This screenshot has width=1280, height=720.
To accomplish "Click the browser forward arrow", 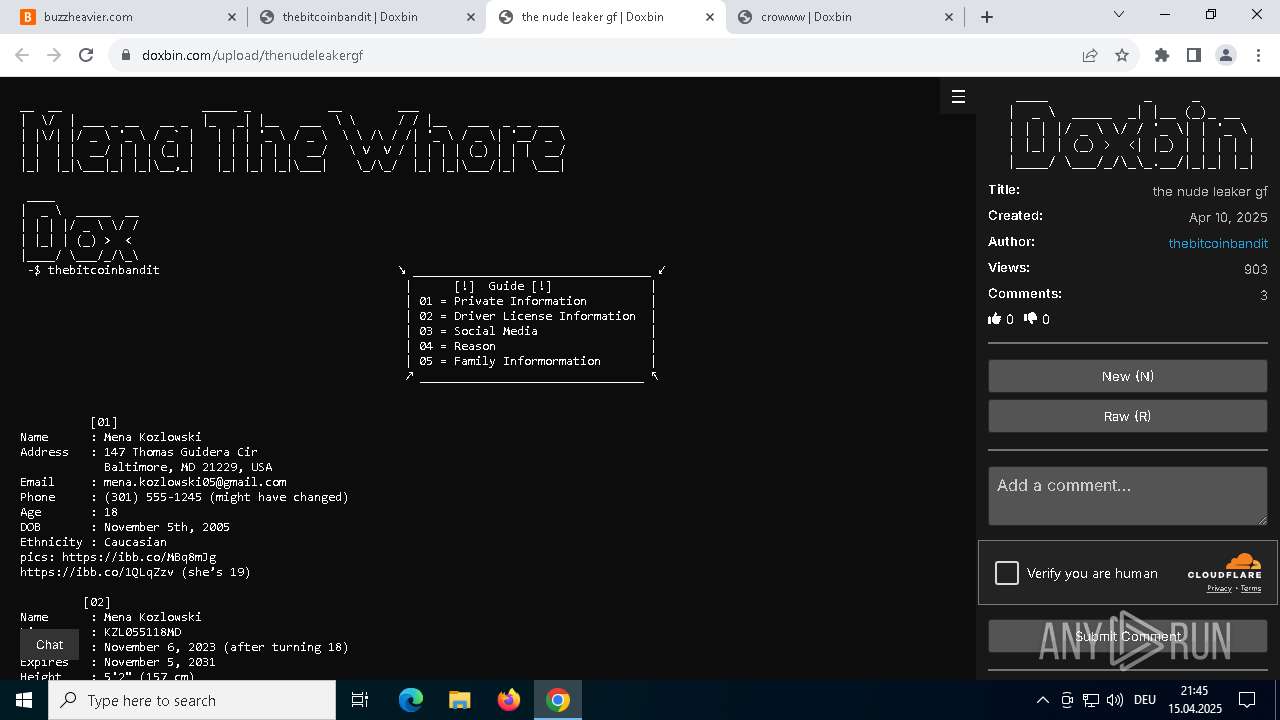I will click(54, 55).
